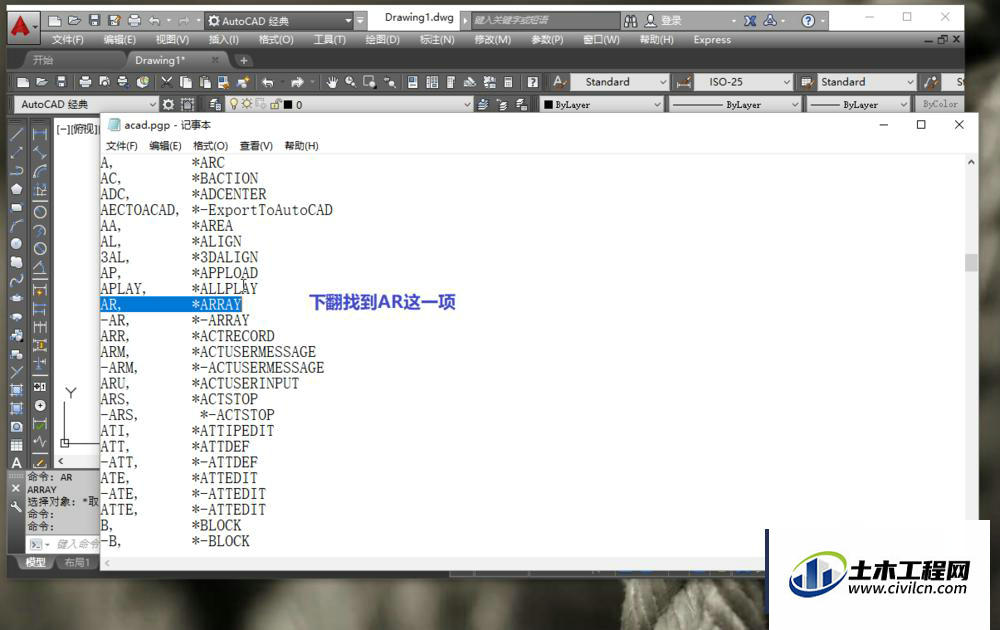Click the quick access Save icon
The width and height of the screenshot is (1000, 630).
coord(94,21)
